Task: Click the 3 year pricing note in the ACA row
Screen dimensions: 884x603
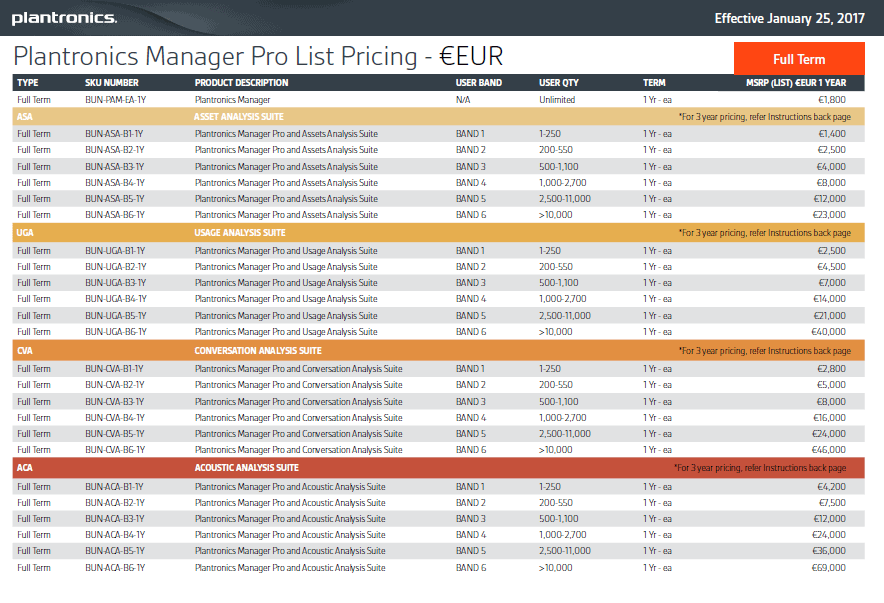Action: 760,468
